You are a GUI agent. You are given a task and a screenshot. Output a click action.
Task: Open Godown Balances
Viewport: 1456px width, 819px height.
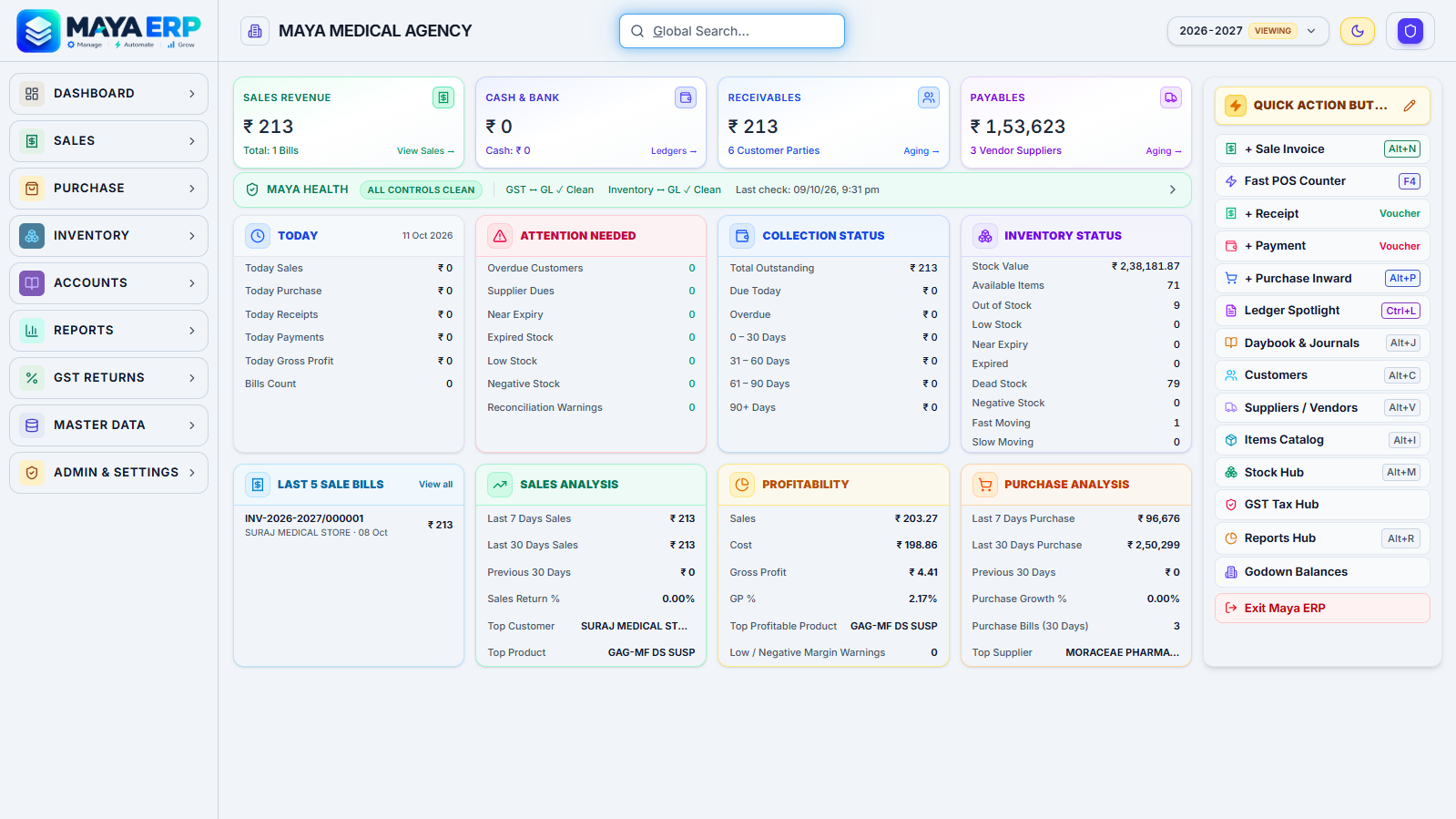pos(1322,572)
